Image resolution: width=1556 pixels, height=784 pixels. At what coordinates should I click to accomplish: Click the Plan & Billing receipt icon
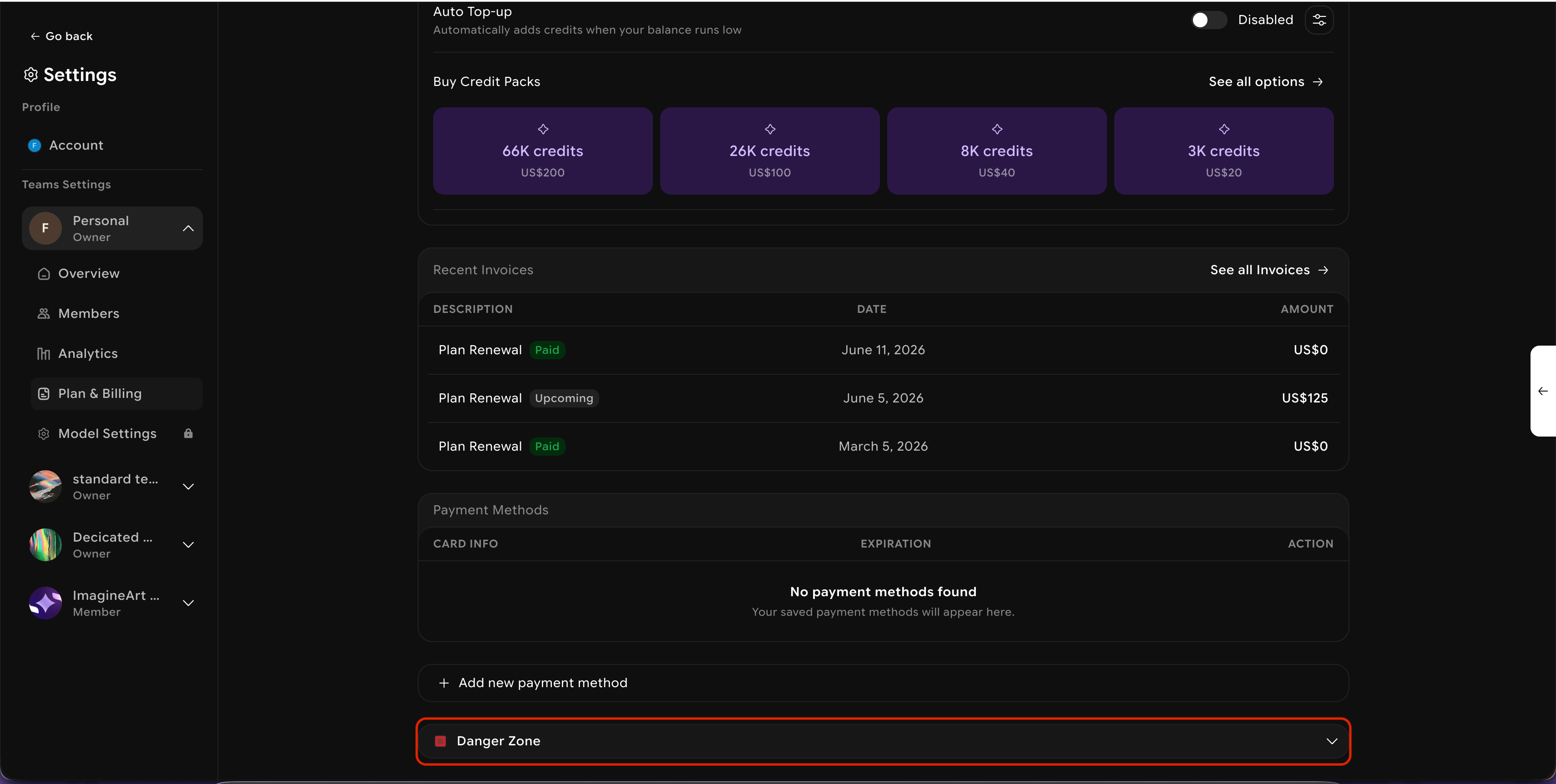click(44, 393)
